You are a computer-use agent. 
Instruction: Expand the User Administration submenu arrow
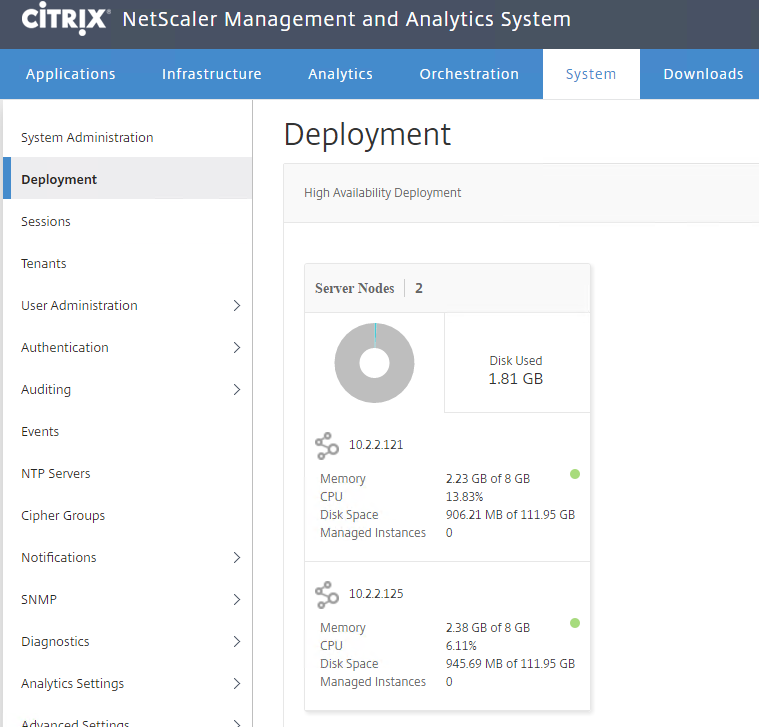(x=237, y=305)
